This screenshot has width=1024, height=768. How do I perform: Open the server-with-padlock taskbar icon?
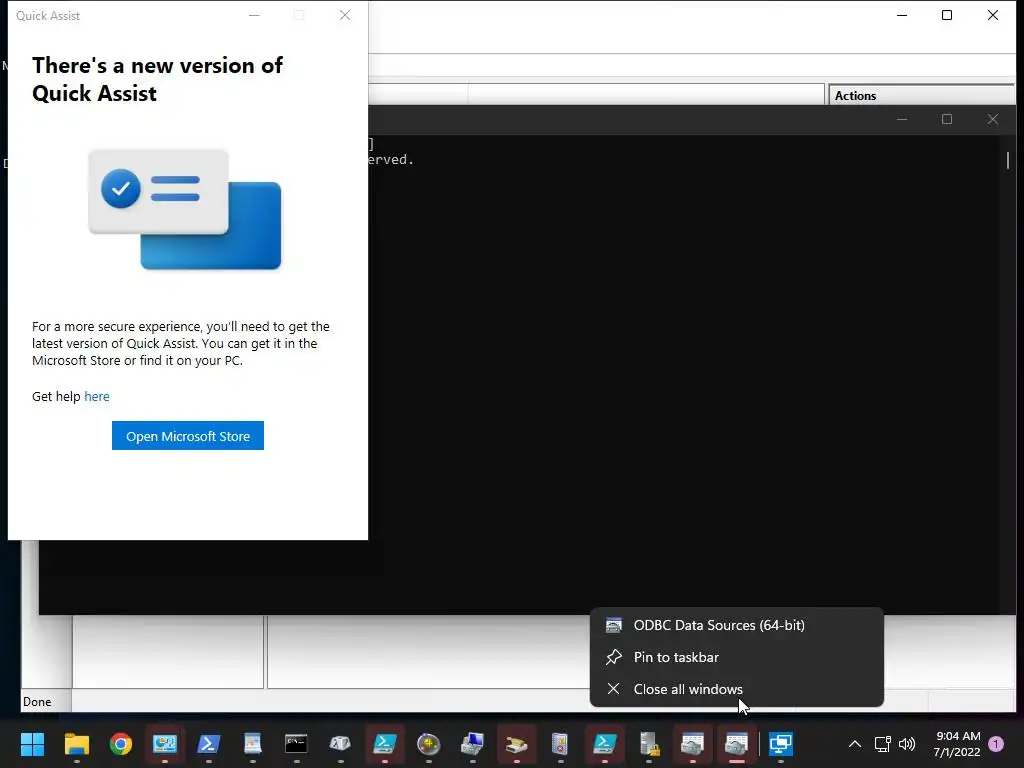(x=649, y=744)
